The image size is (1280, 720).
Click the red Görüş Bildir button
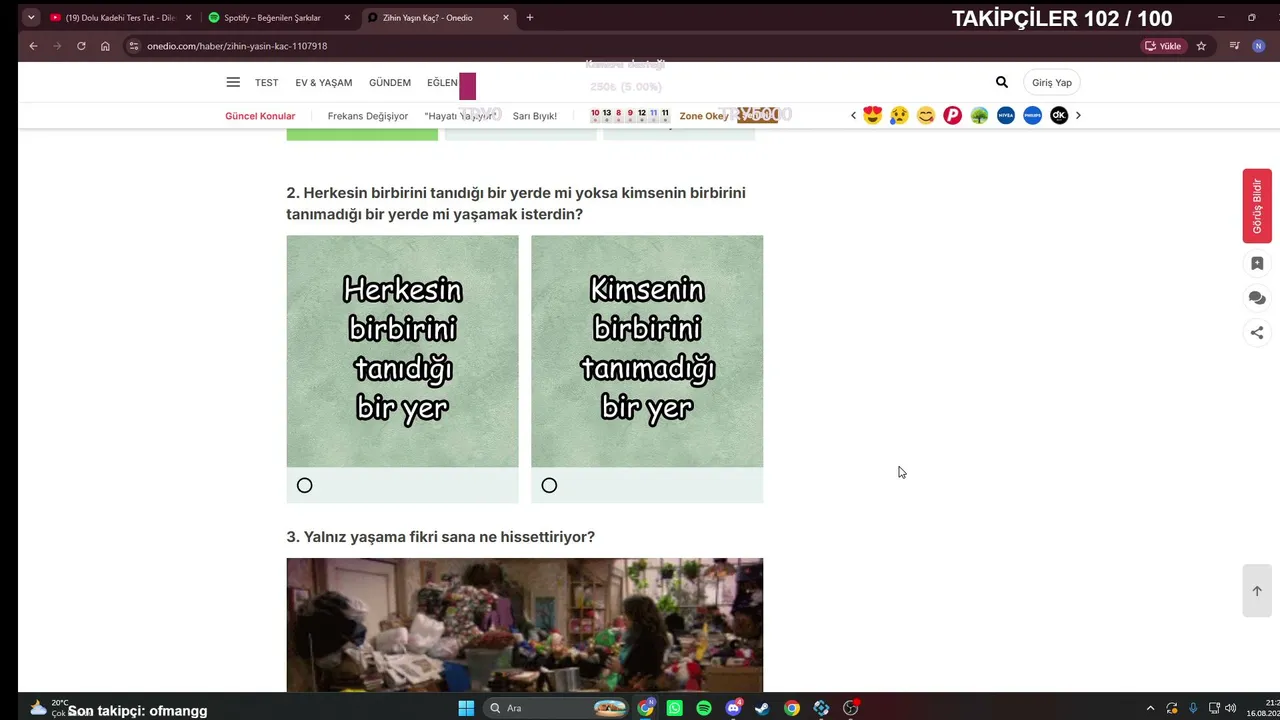coord(1257,206)
